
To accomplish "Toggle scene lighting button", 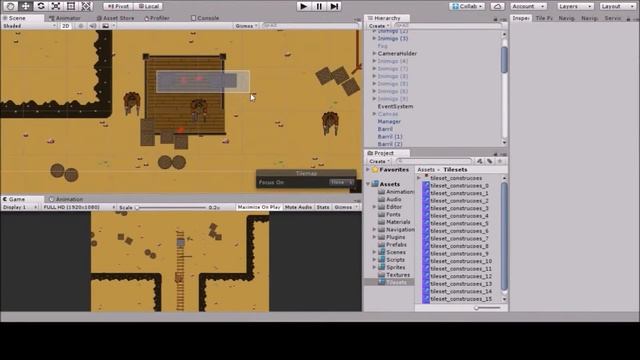I will click(81, 26).
